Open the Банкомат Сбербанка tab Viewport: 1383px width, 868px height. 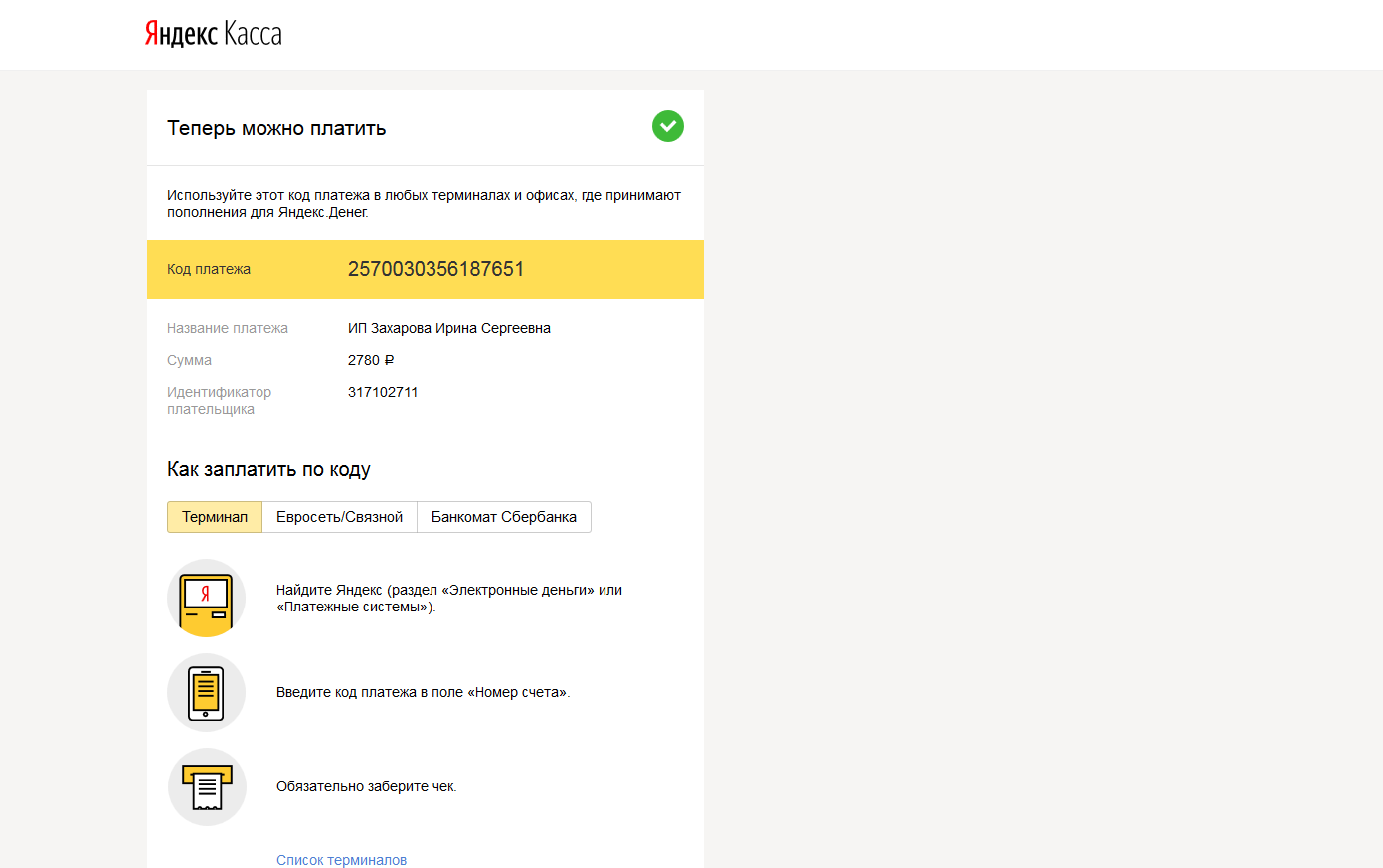504,517
